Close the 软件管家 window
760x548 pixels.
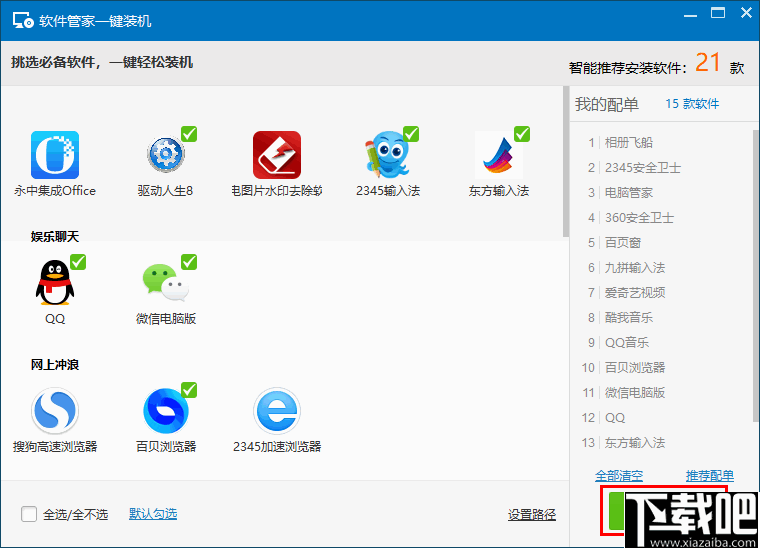pos(746,13)
